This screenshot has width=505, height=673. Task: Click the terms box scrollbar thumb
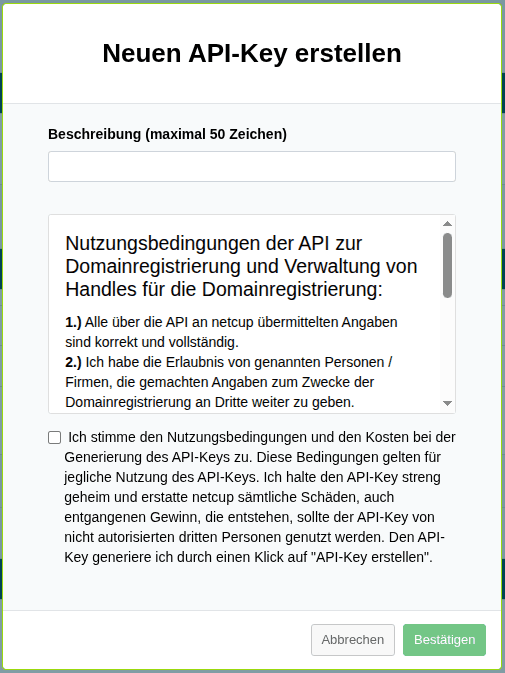(448, 265)
